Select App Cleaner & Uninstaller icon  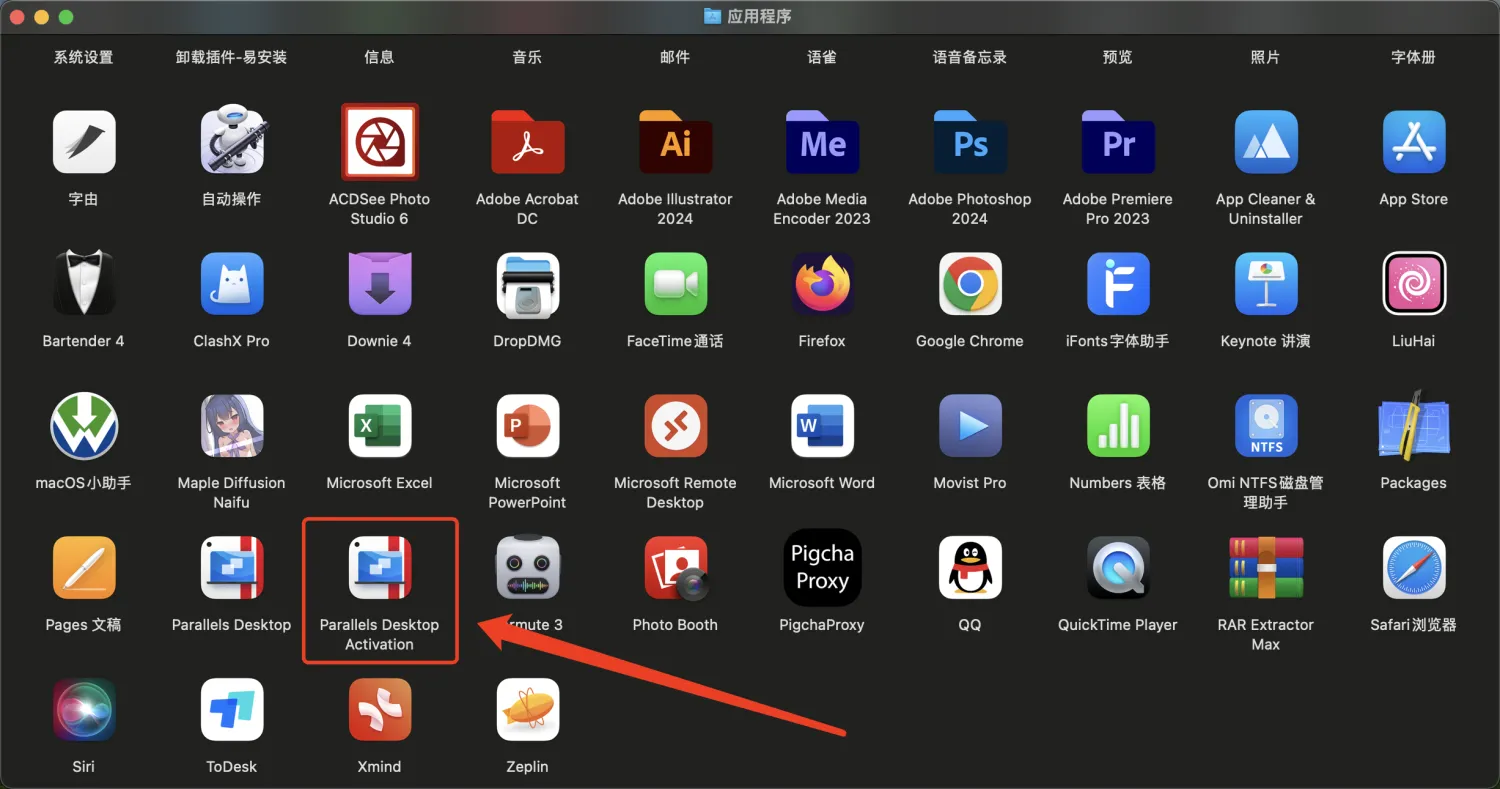(x=1266, y=142)
